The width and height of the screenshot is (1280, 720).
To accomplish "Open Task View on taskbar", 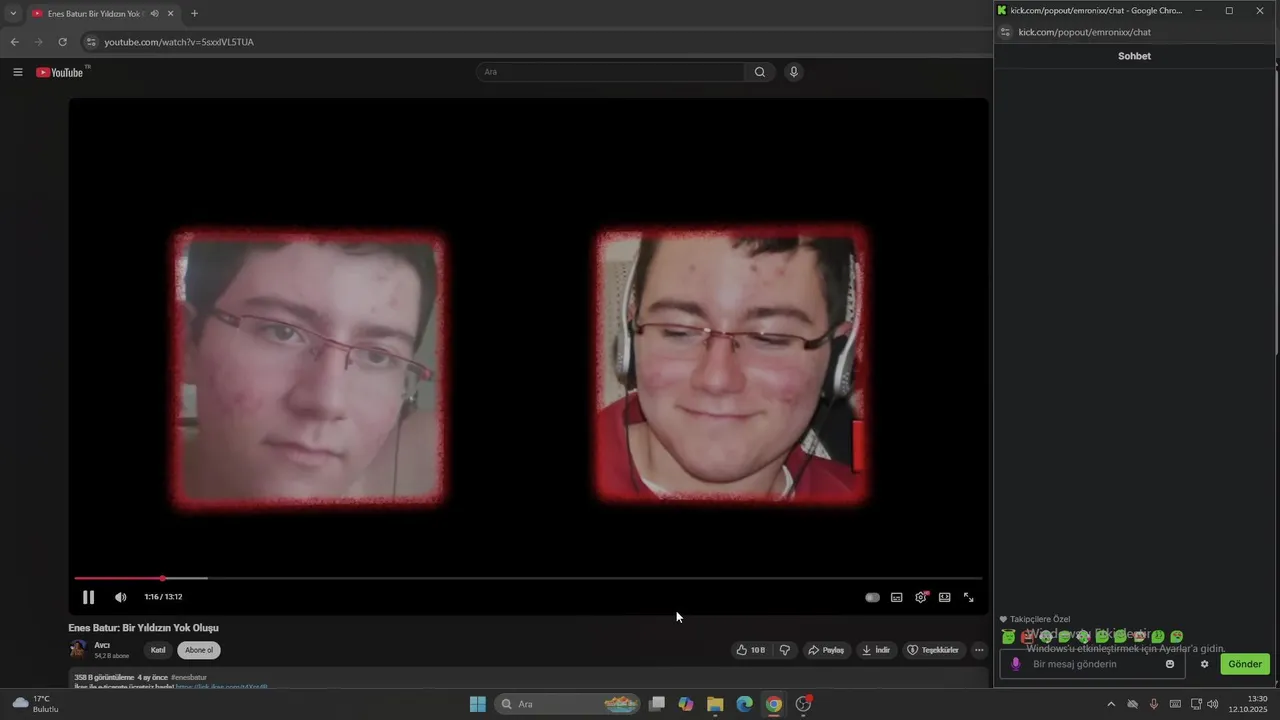I will [x=657, y=704].
